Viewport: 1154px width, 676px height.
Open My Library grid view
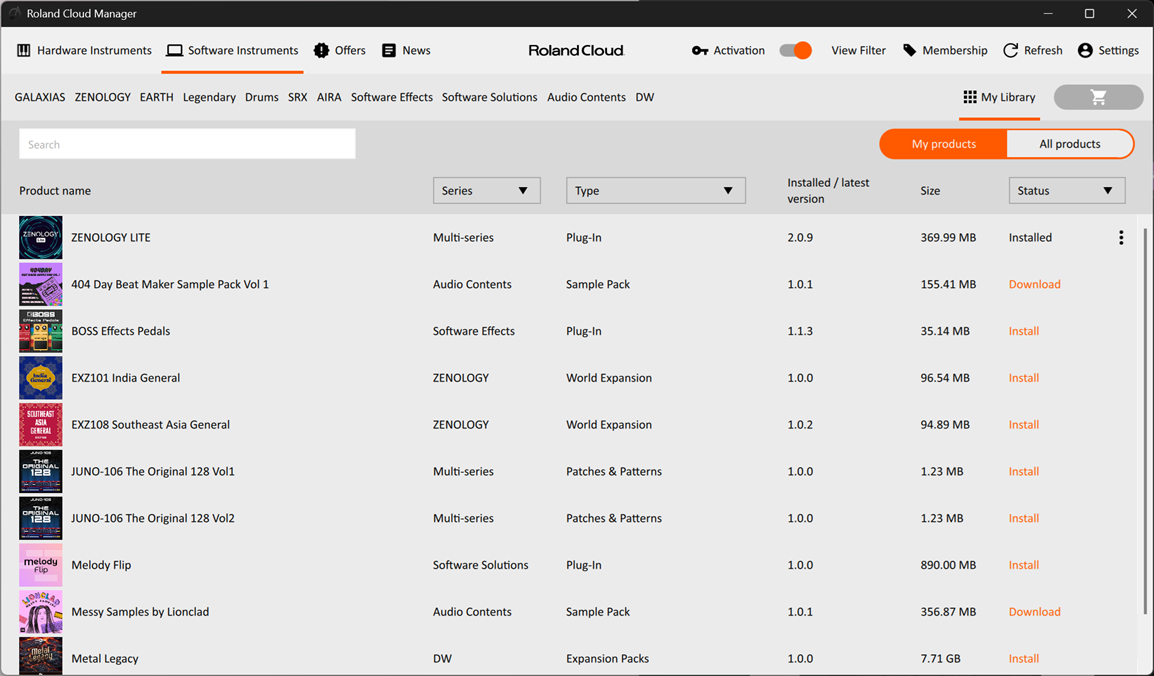(999, 97)
